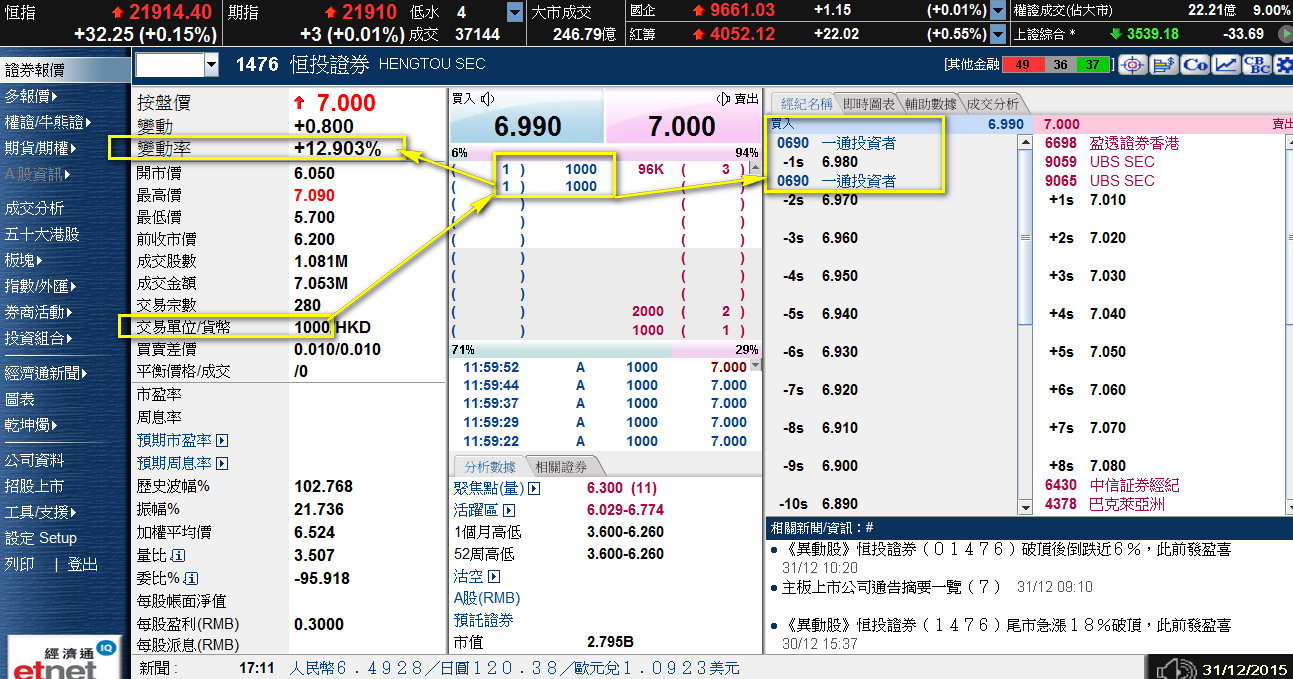Expand the 乾坤燭 menu
Screen dimensions: 1293x679
click(31, 425)
